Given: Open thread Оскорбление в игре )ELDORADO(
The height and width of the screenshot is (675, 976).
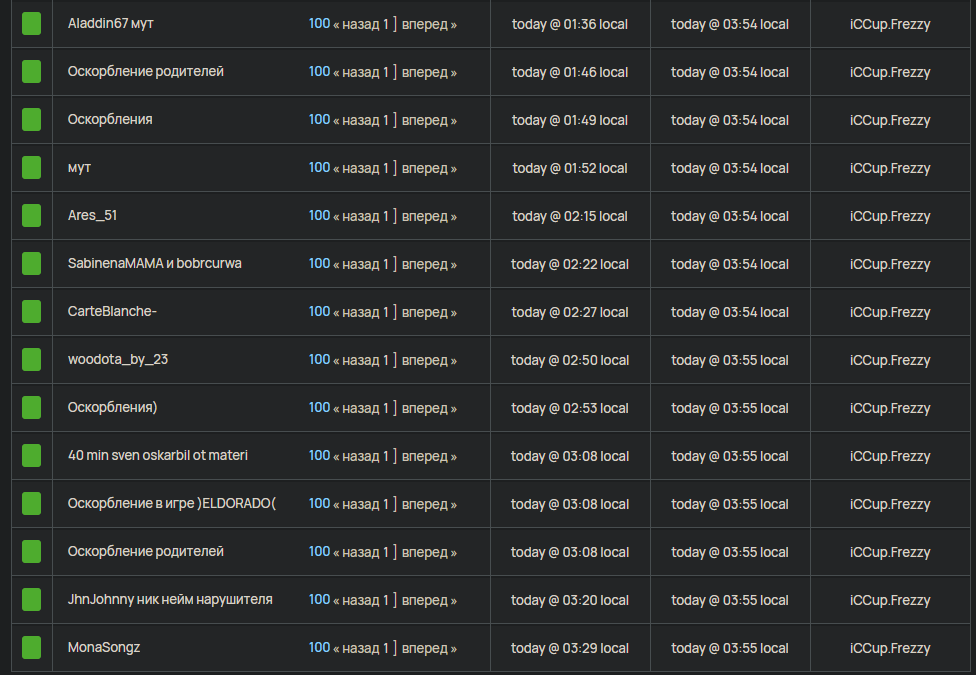Looking at the screenshot, I should [172, 503].
